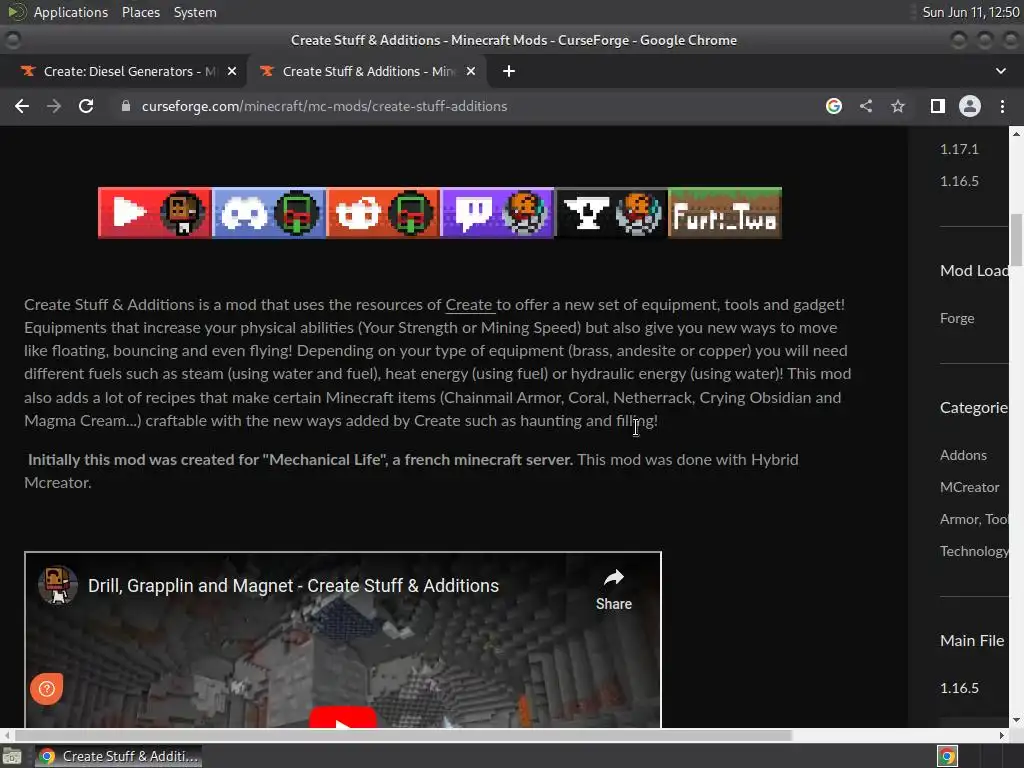This screenshot has height=768, width=1024.
Task: Open the Applications menu
Action: (71, 12)
